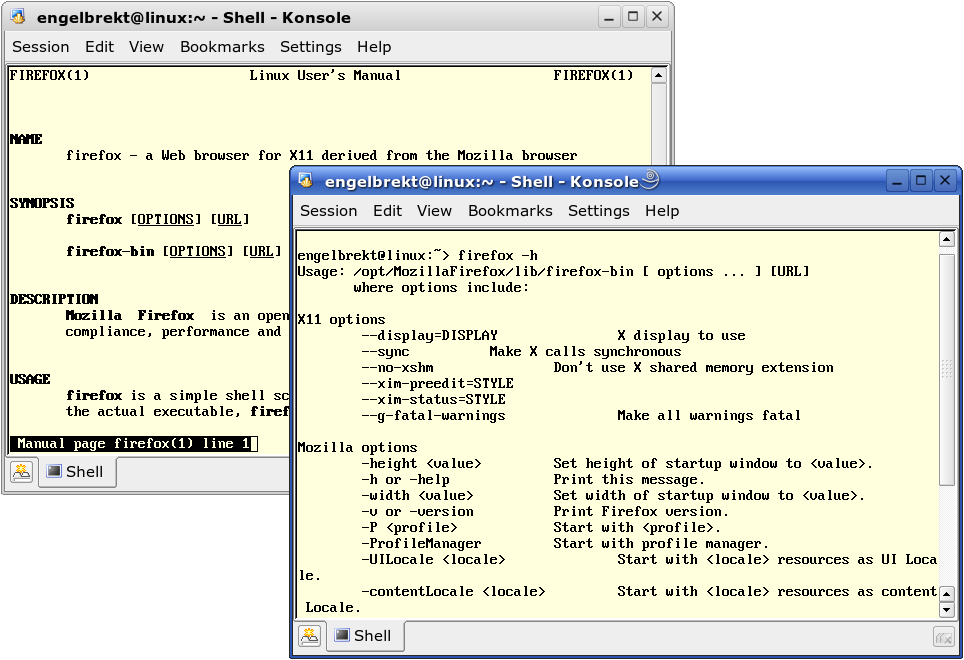Click scroll-up arrow in front Konsole scrollbar

(947, 239)
